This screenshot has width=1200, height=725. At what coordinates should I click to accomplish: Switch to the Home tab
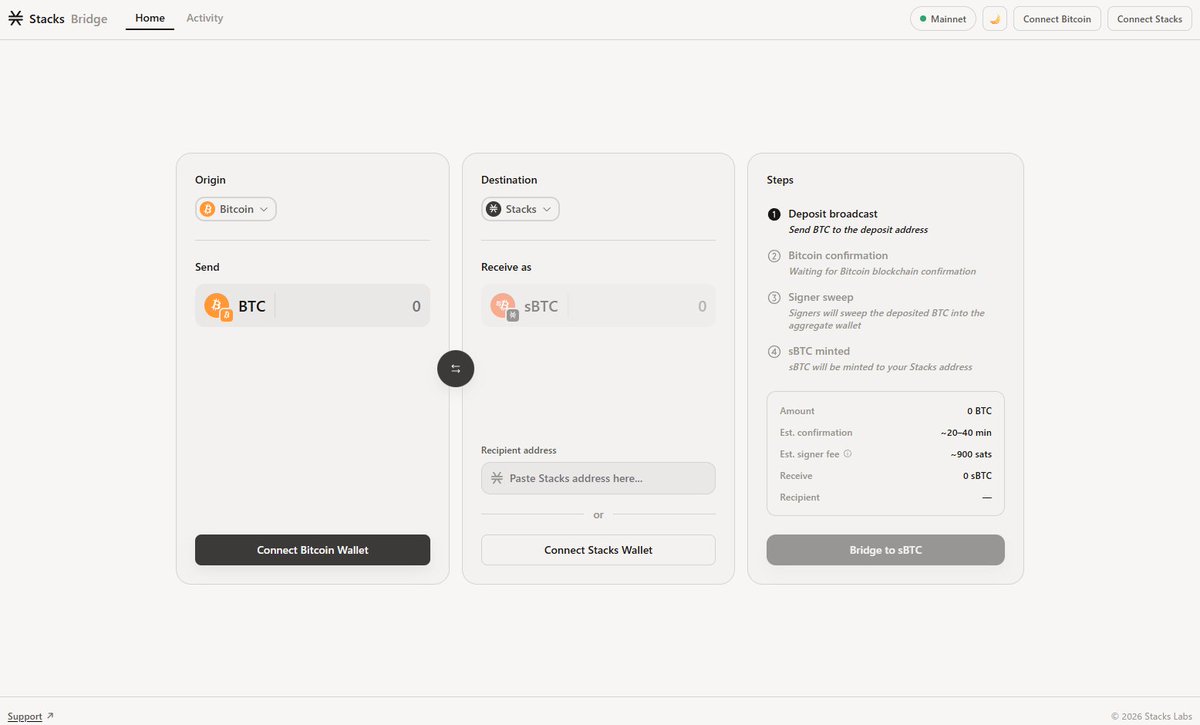coord(150,18)
